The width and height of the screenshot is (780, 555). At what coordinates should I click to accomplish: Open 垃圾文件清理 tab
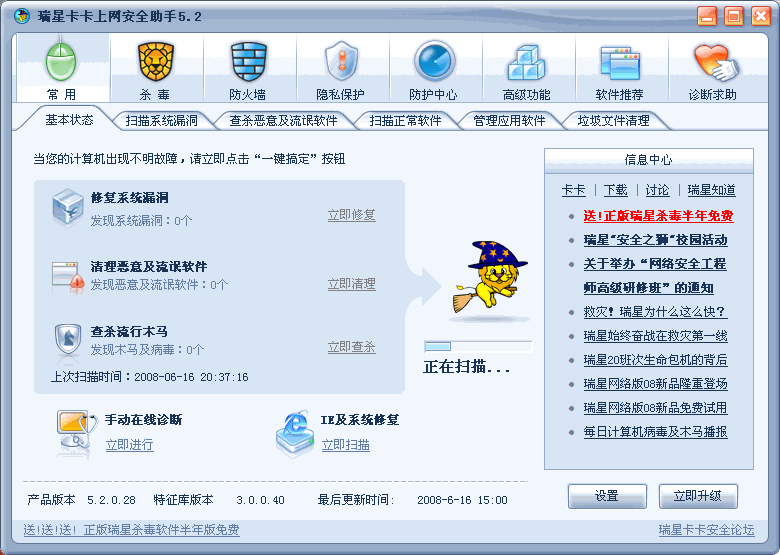point(613,120)
